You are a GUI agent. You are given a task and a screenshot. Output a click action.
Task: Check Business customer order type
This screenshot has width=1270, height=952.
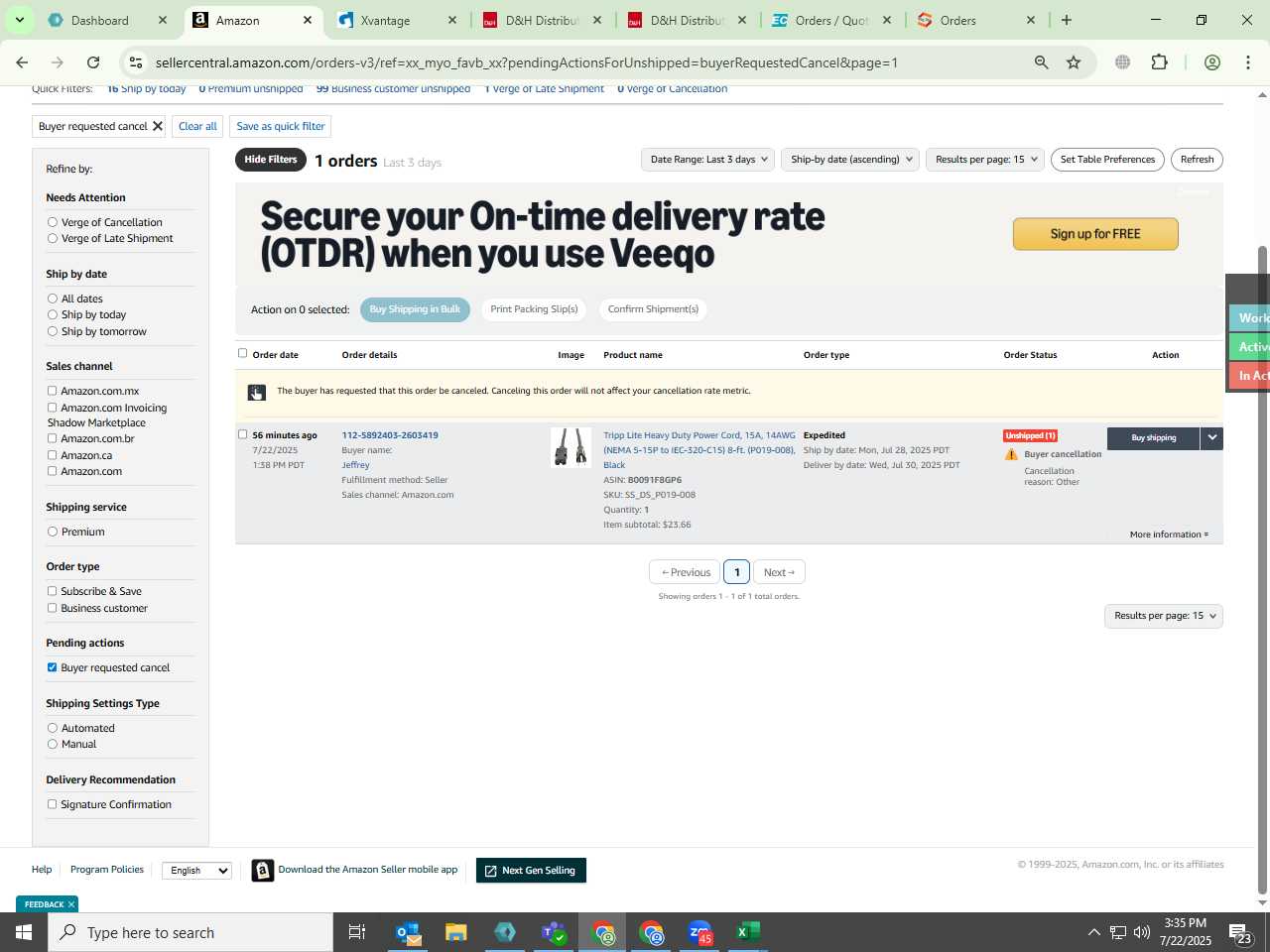[x=53, y=608]
